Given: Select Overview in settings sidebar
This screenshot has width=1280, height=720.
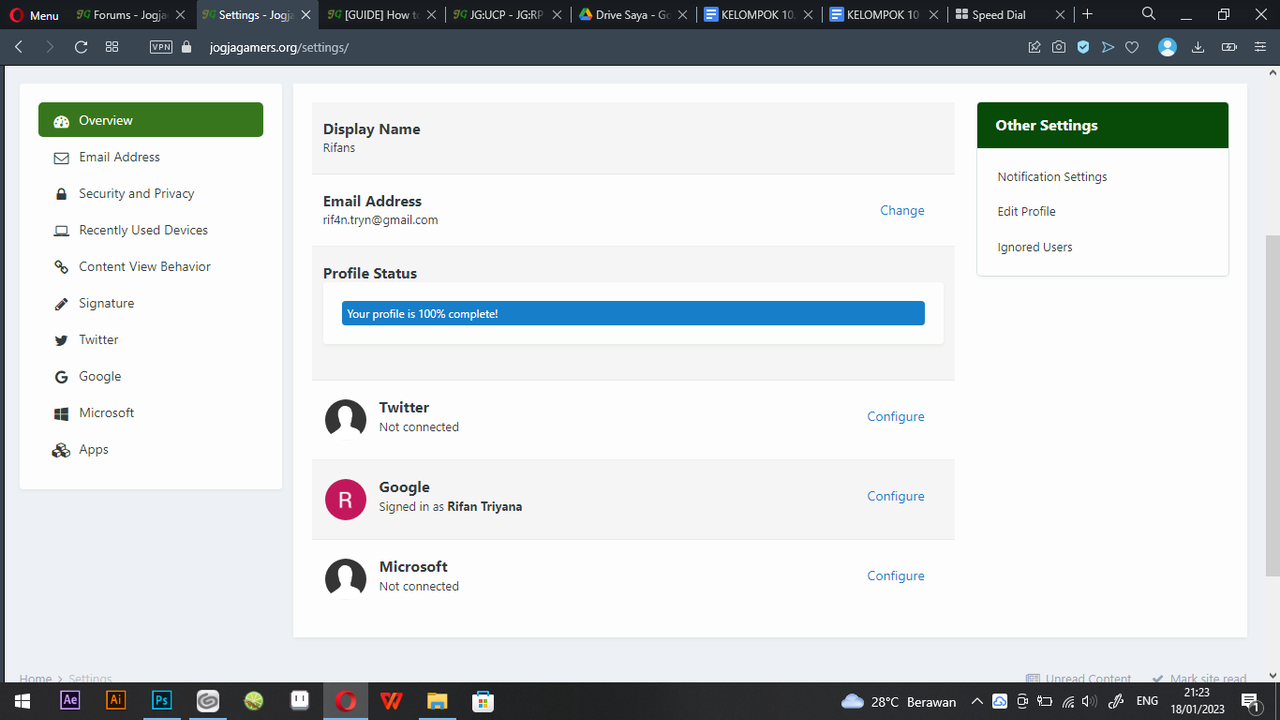Looking at the screenshot, I should click(151, 120).
